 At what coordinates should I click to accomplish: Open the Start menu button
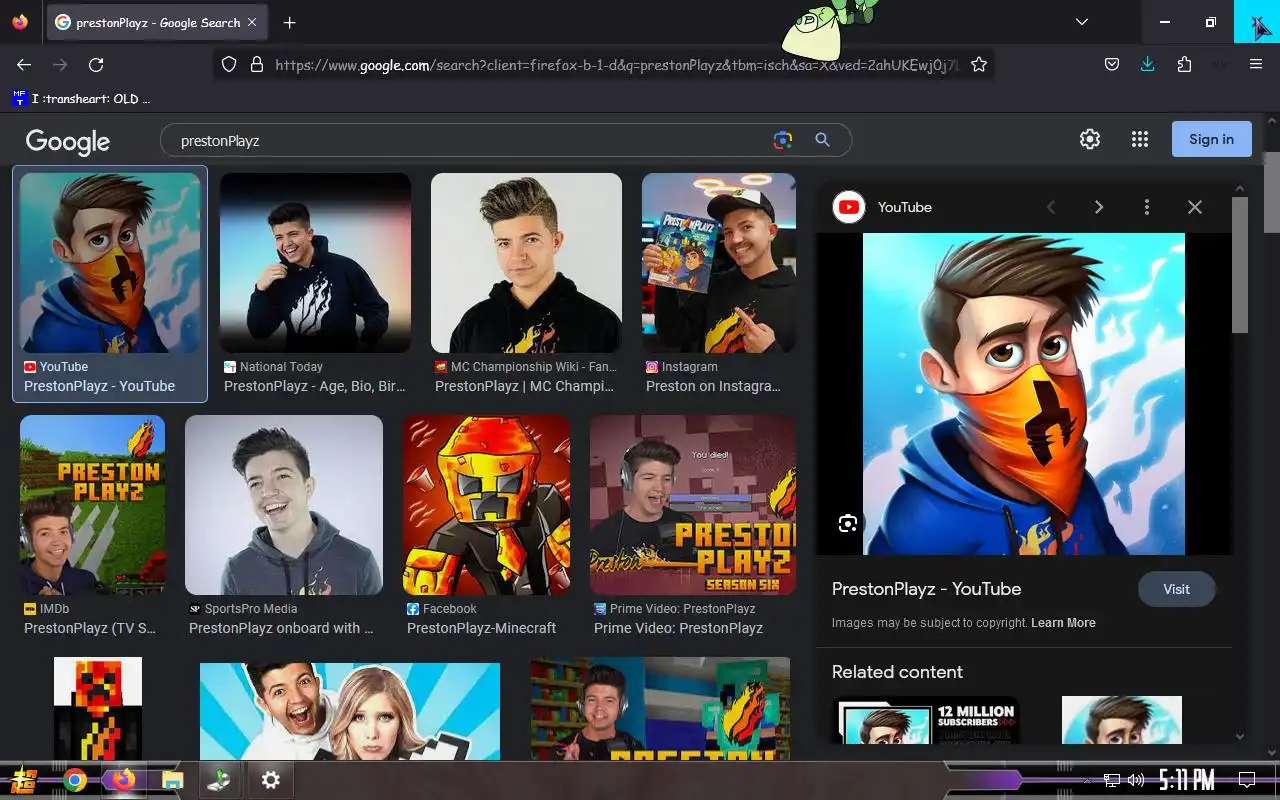(x=24, y=781)
